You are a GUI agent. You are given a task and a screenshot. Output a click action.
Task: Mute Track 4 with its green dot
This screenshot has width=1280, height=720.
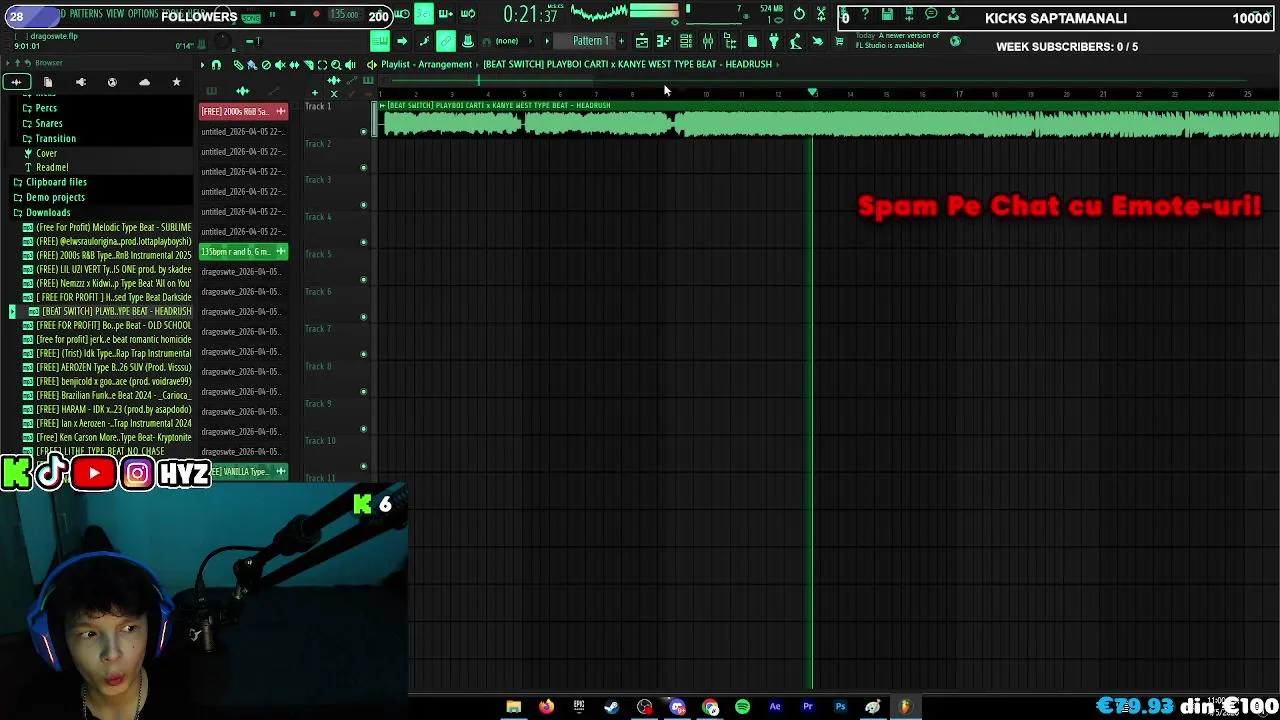(x=363, y=242)
